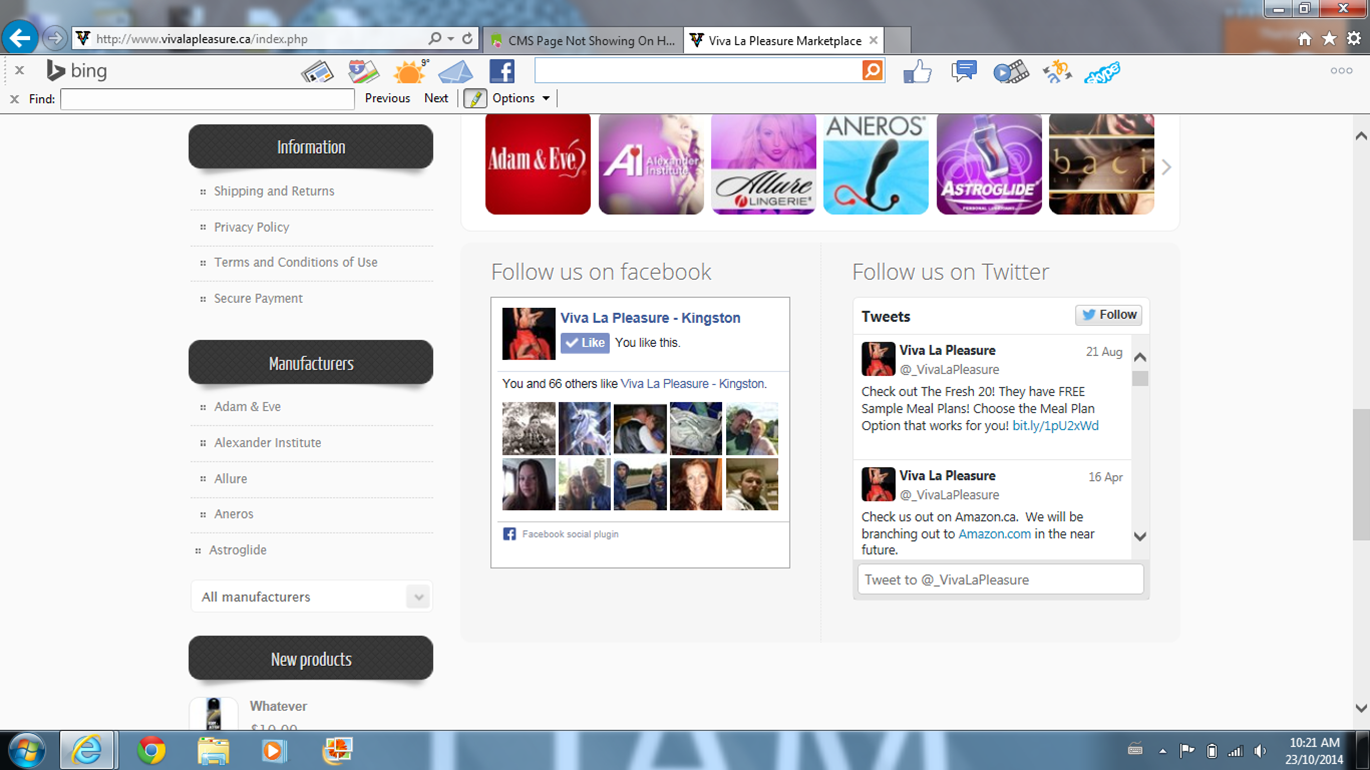Open Google Chrome from the taskbar
This screenshot has width=1370, height=770.
tap(151, 750)
